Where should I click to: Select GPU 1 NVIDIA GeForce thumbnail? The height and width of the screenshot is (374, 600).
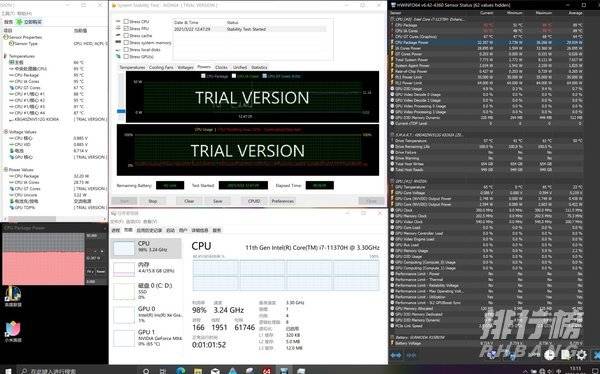tap(147, 338)
